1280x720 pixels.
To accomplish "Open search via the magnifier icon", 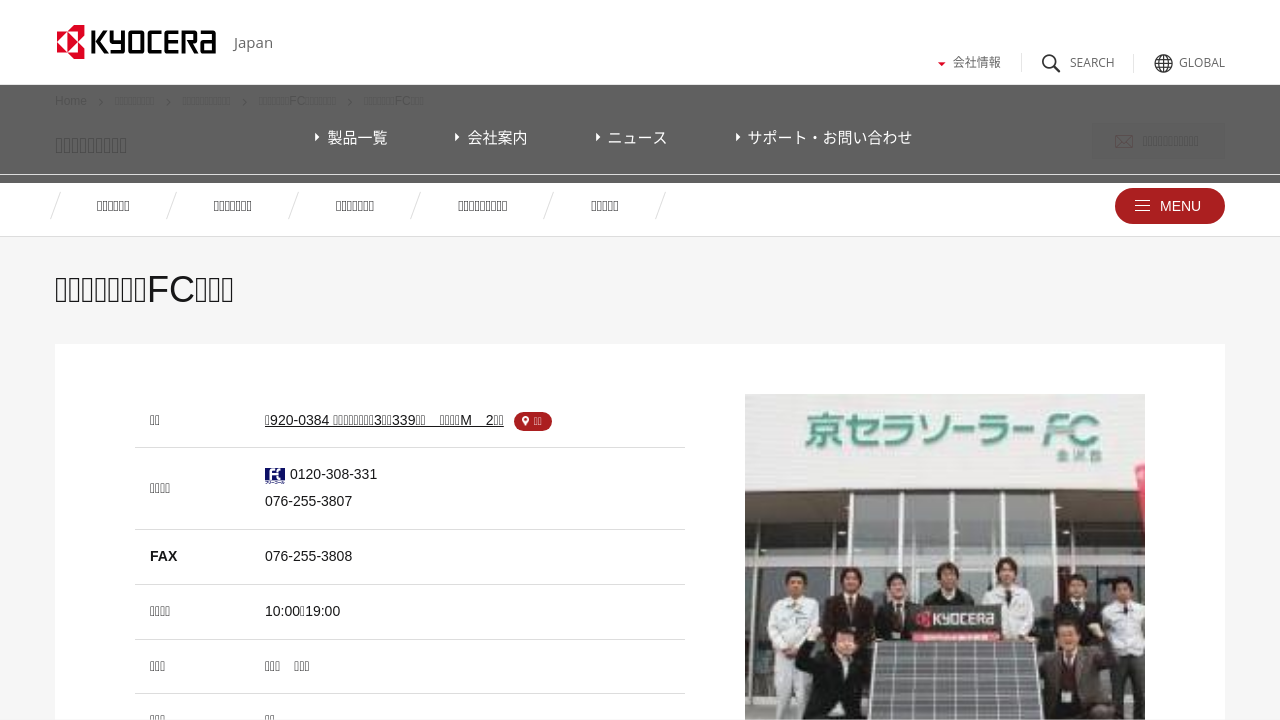I will coord(1051,63).
